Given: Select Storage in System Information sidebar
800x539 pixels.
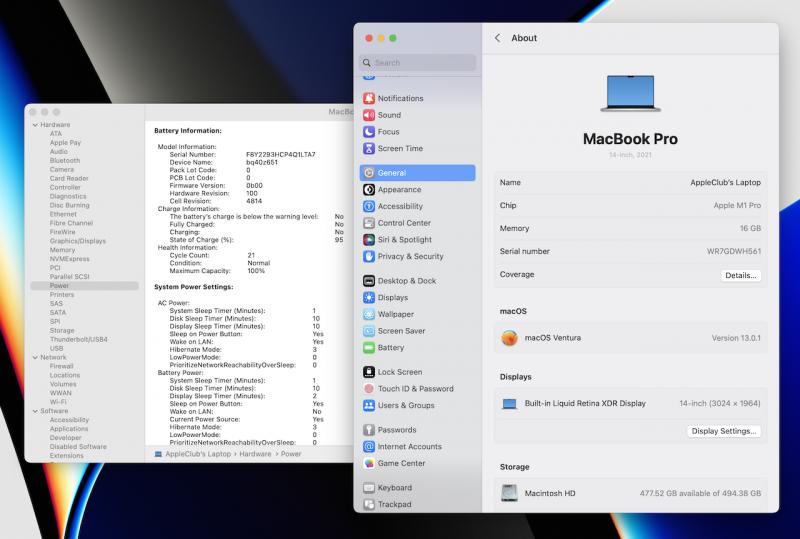Looking at the screenshot, I should (62, 331).
